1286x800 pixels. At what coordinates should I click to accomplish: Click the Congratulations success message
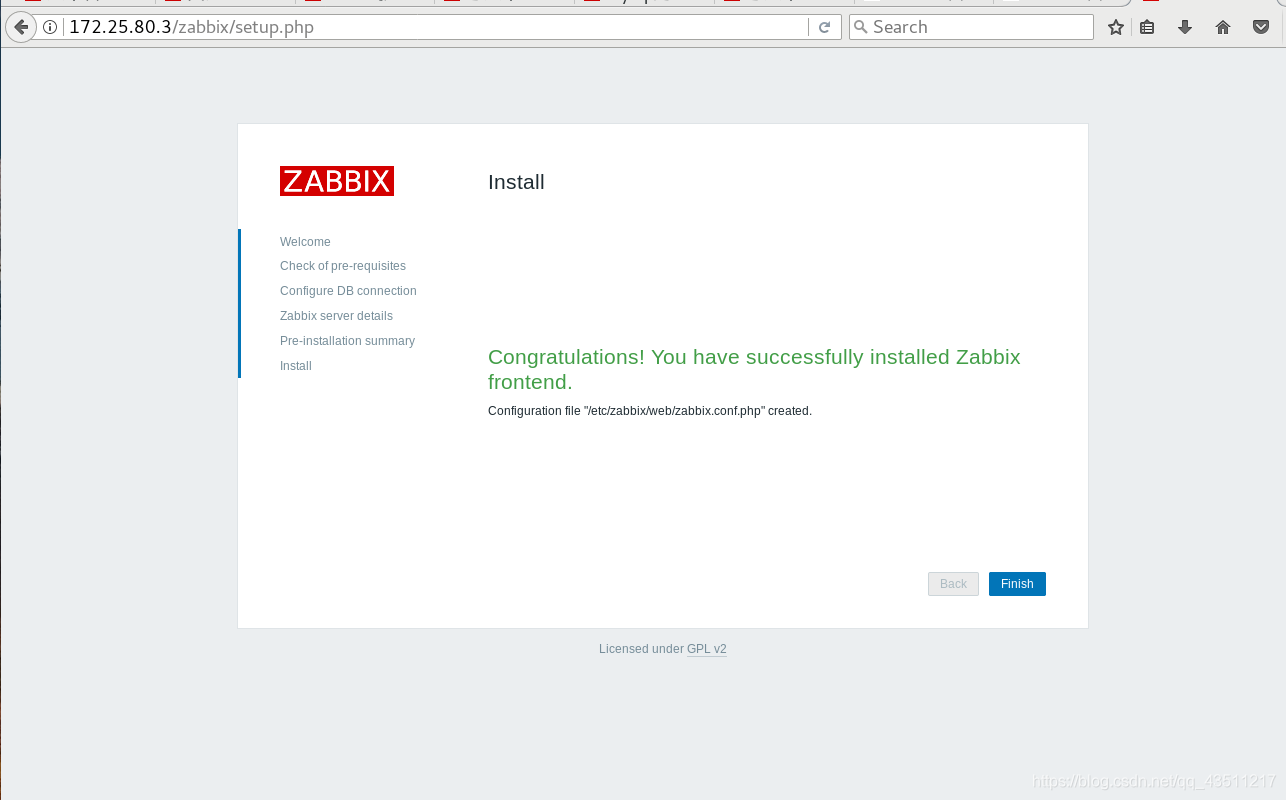tap(754, 369)
